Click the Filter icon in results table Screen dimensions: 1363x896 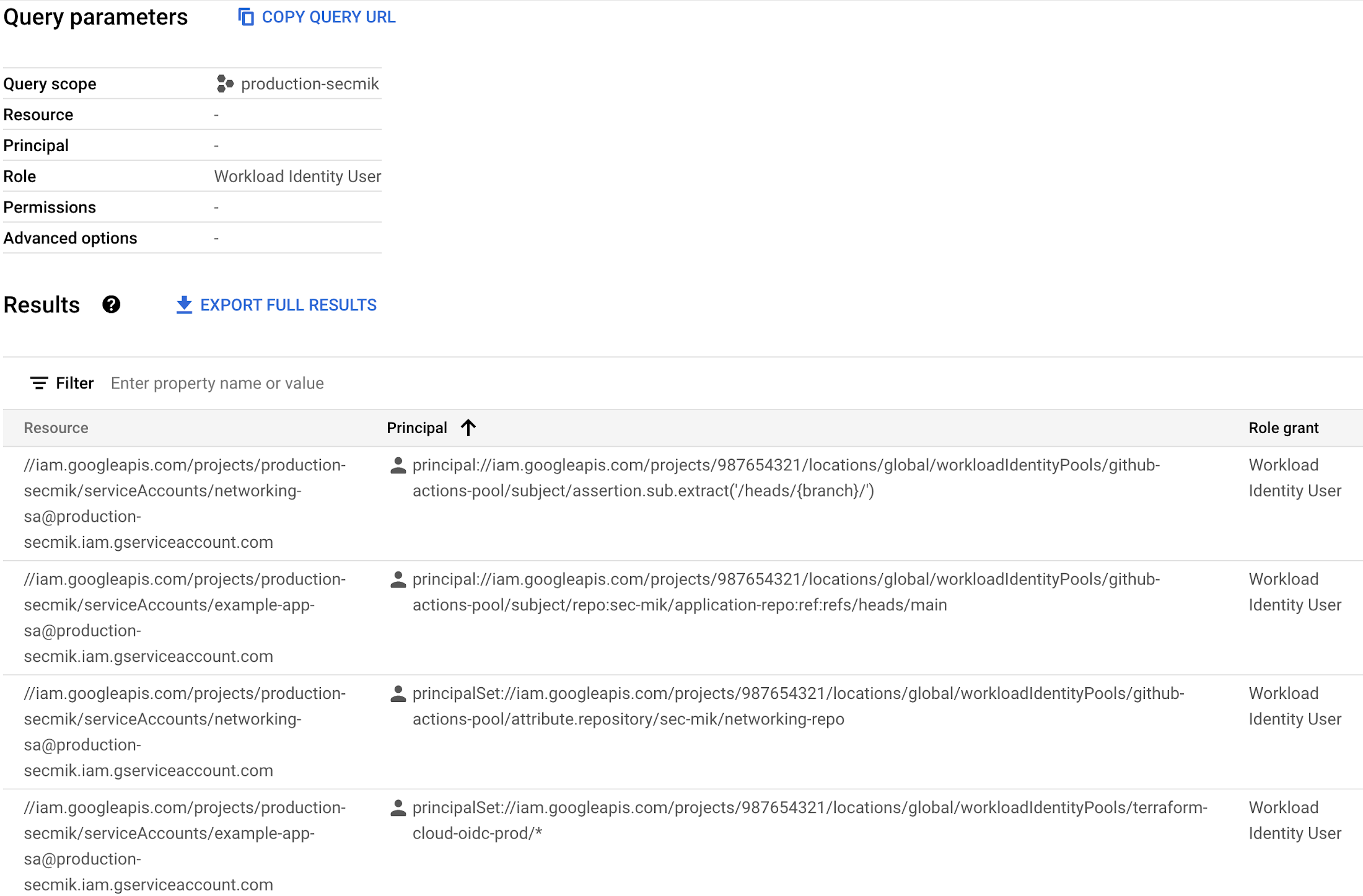[x=39, y=383]
